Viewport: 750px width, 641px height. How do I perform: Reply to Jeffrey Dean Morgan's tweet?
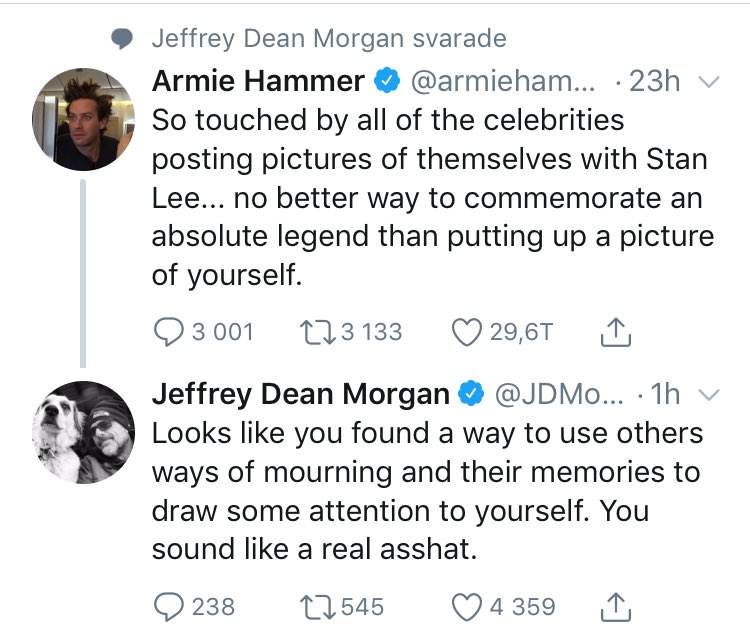pyautogui.click(x=171, y=606)
